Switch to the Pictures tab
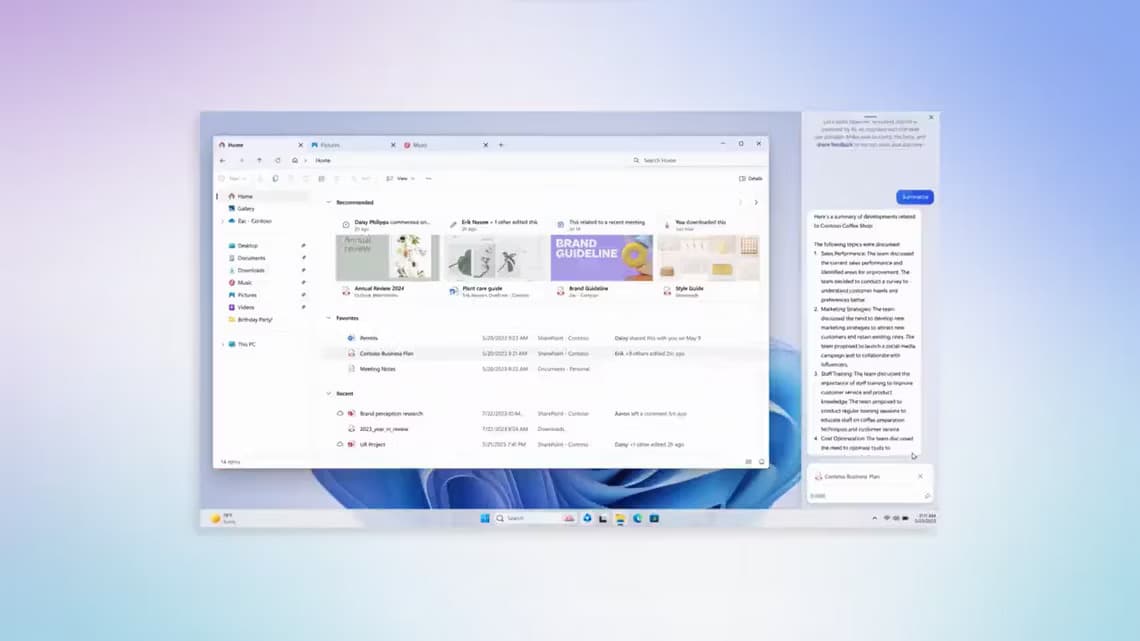Viewport: 1140px width, 641px height. [330, 145]
